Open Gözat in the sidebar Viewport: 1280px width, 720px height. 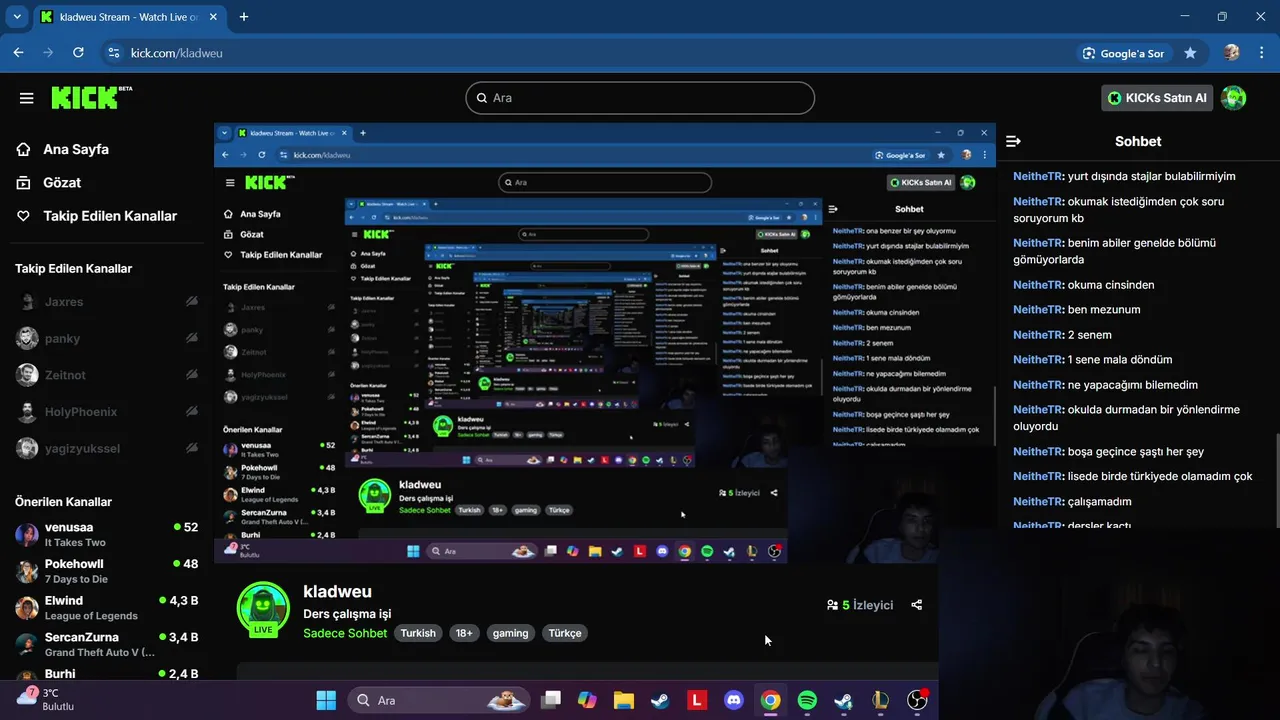(x=62, y=182)
